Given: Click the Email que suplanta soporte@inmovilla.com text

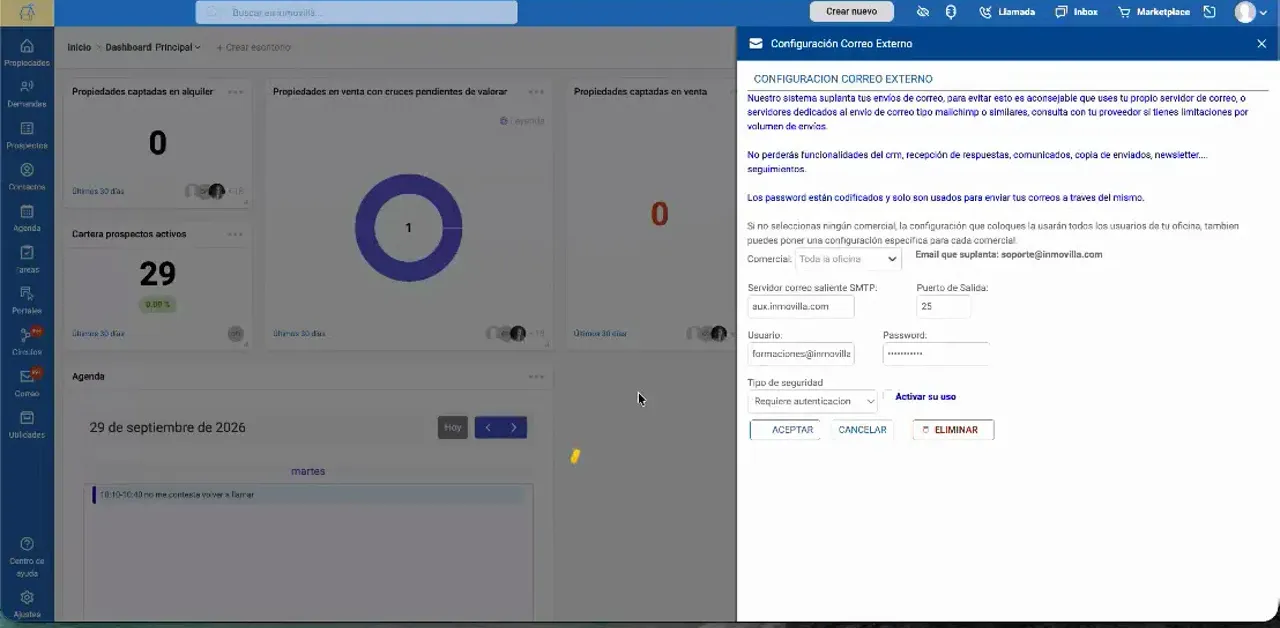Looking at the screenshot, I should tap(1008, 255).
